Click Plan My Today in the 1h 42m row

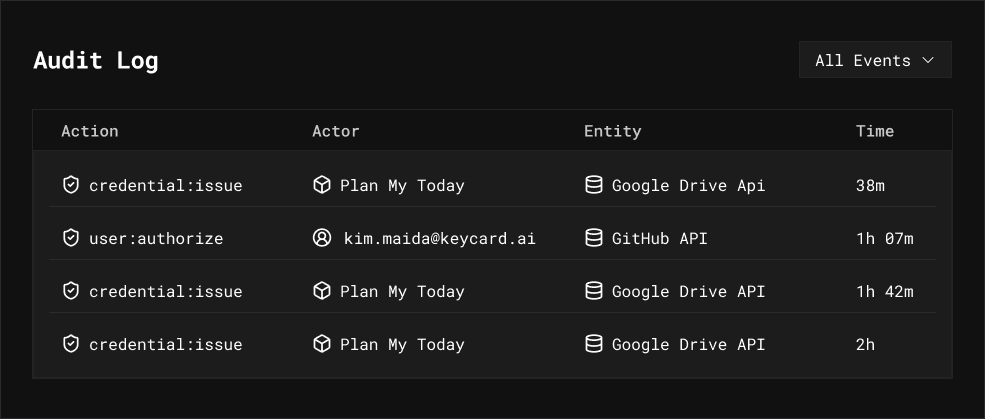pyautogui.click(x=402, y=291)
